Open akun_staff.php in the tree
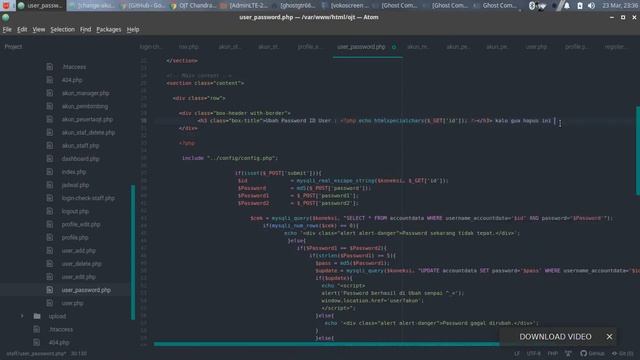Viewport: 640px width, 360px height. coord(80,145)
